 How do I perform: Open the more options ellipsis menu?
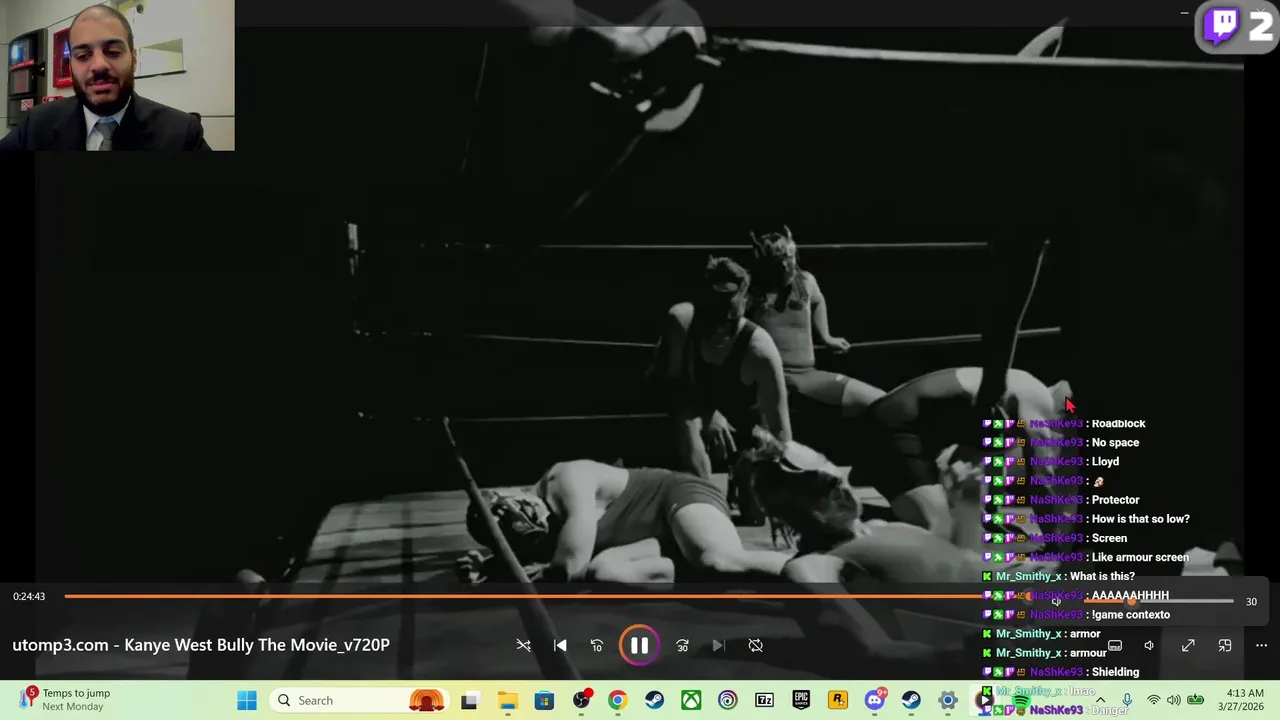[x=1261, y=645]
